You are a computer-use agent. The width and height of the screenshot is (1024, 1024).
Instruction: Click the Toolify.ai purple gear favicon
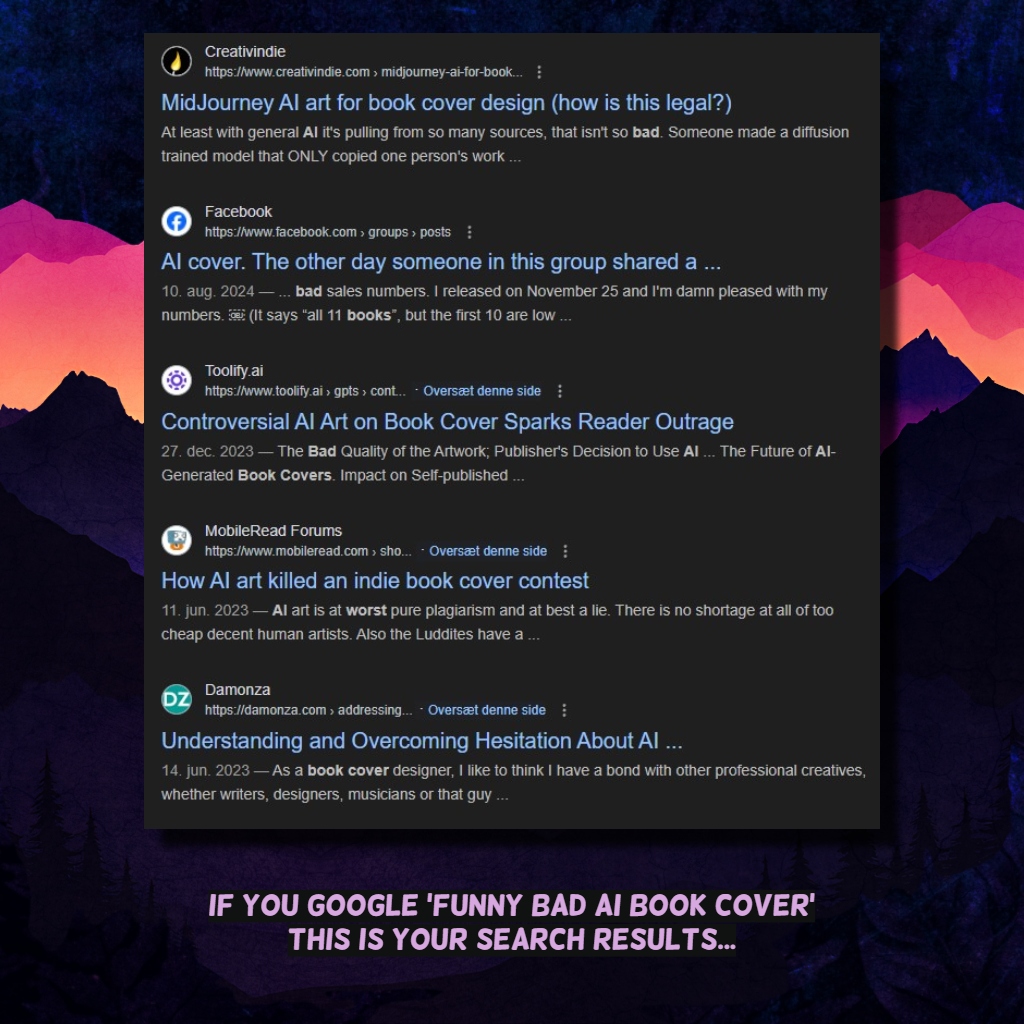click(x=176, y=380)
